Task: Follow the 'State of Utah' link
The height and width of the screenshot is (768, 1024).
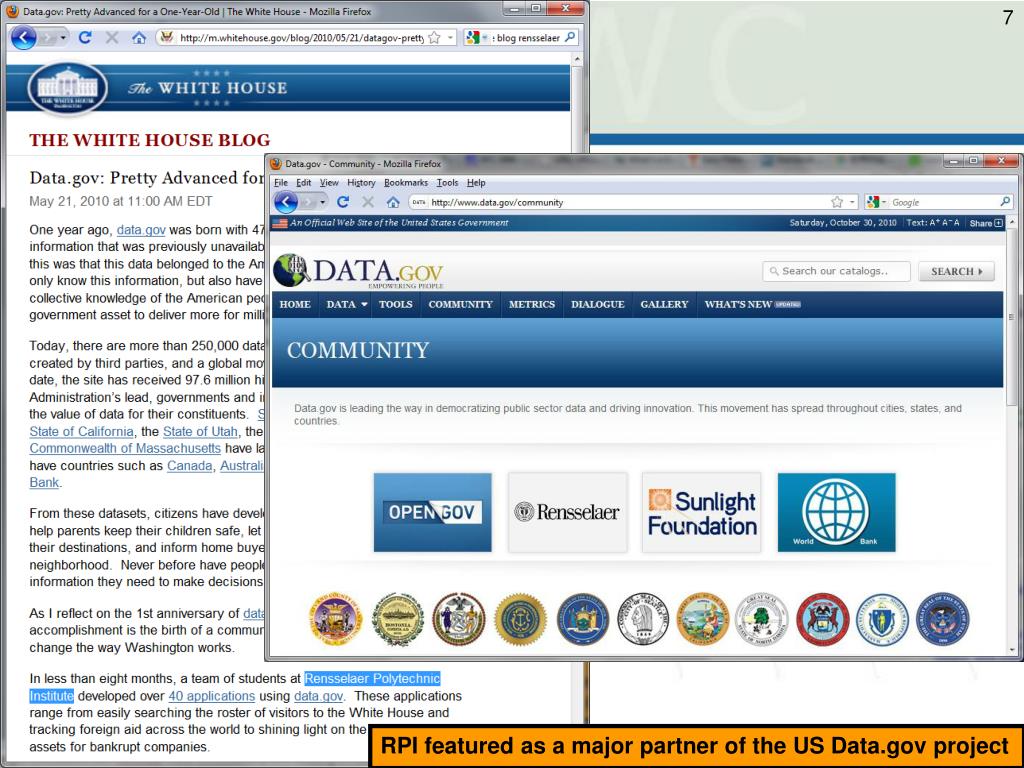Action: click(200, 432)
